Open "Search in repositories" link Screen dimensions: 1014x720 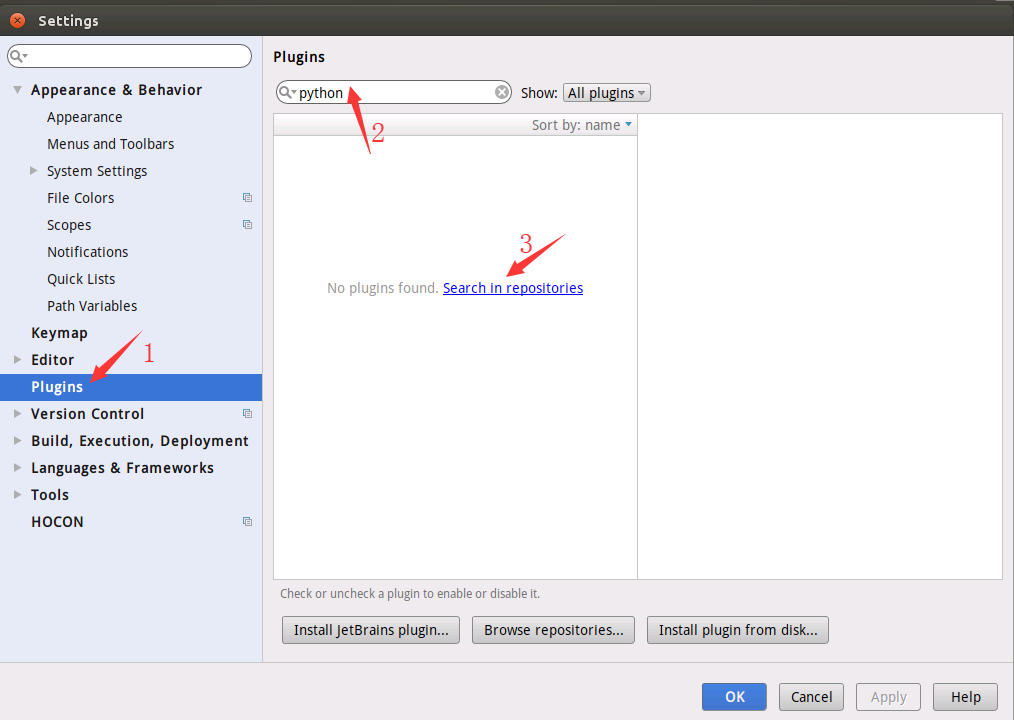512,287
